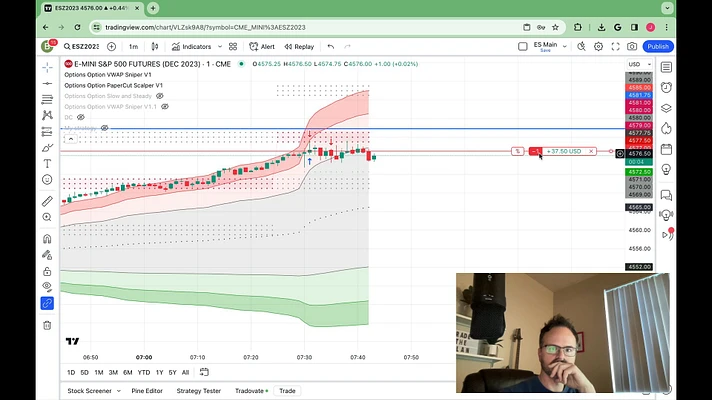Open the 1m interval dropdown

(x=133, y=47)
